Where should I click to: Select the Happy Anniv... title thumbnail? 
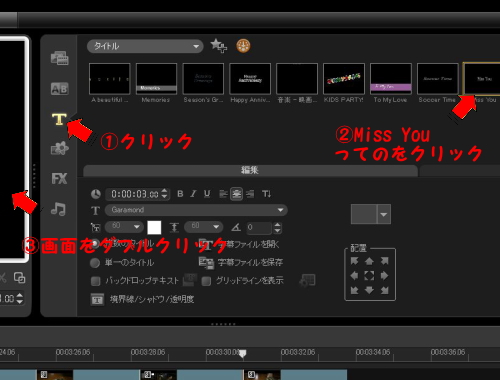[250, 79]
